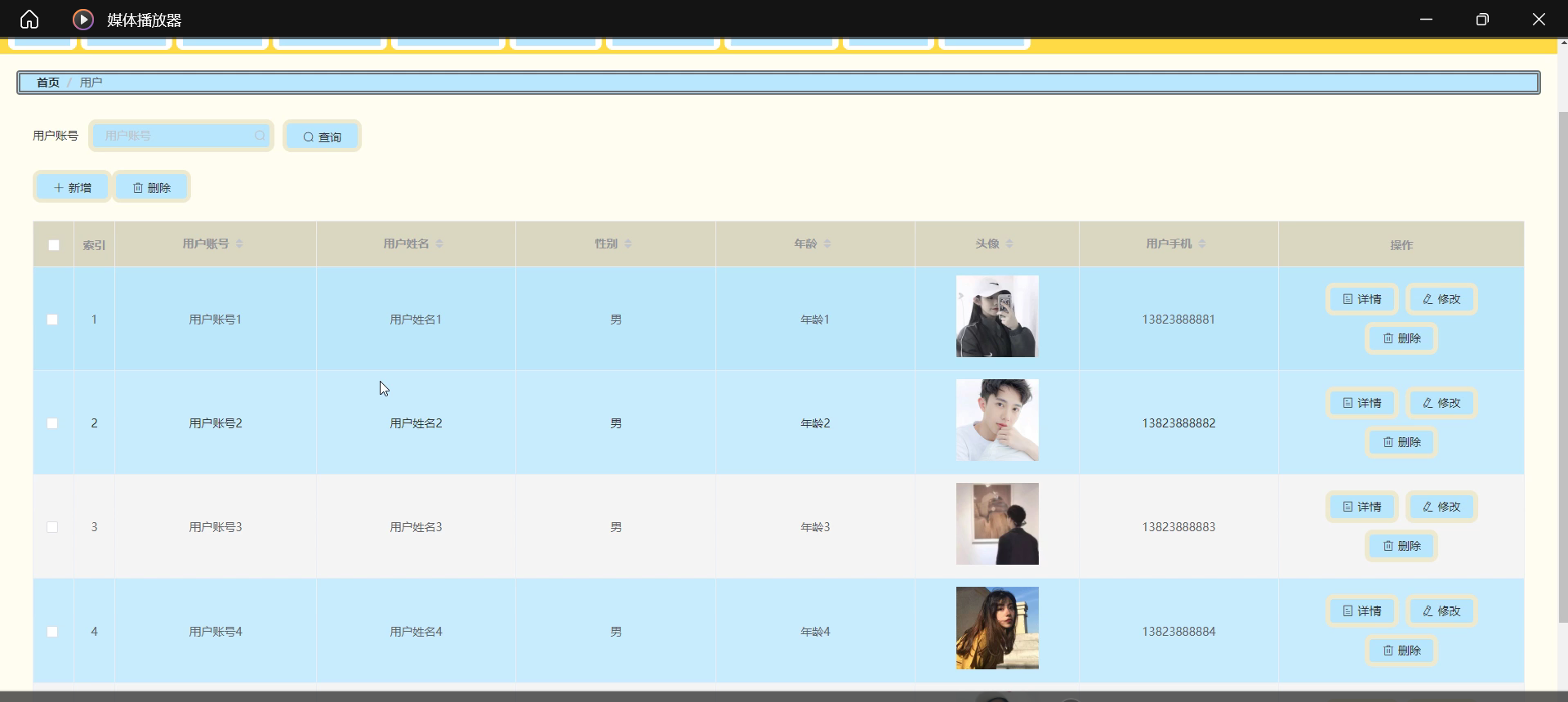Click the 索引 column header
Image resolution: width=1568 pixels, height=702 pixels.
coord(94,245)
